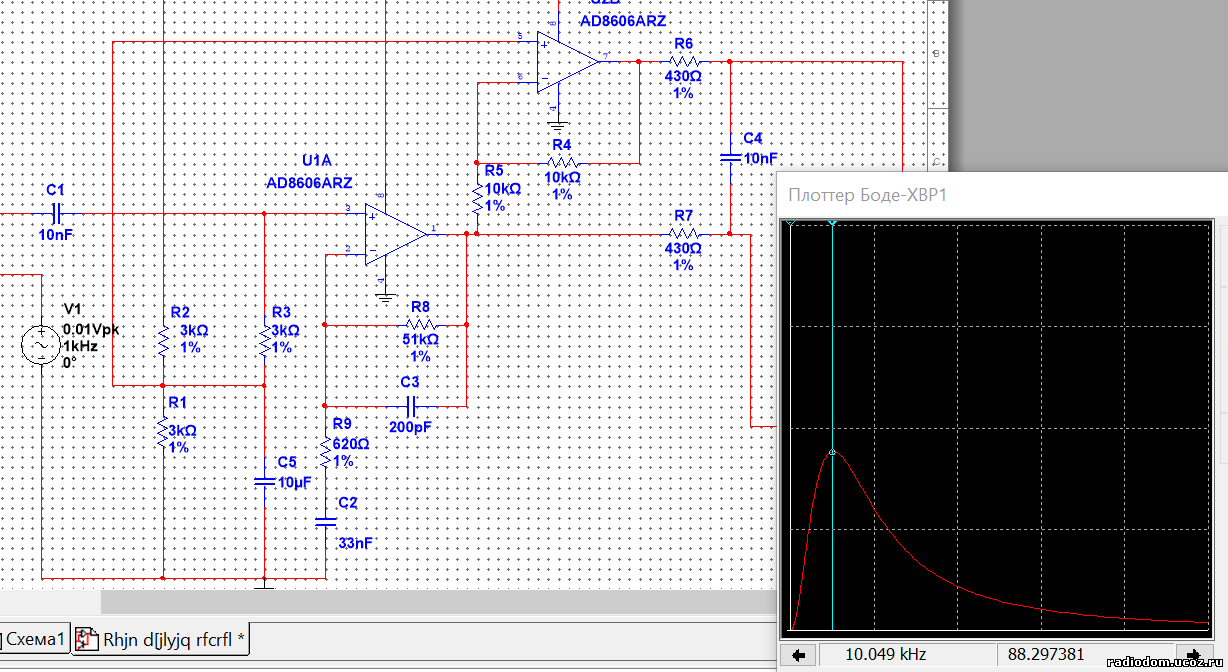Click the 0.01Vpk value of source V1
The image size is (1228, 672).
[x=91, y=329]
